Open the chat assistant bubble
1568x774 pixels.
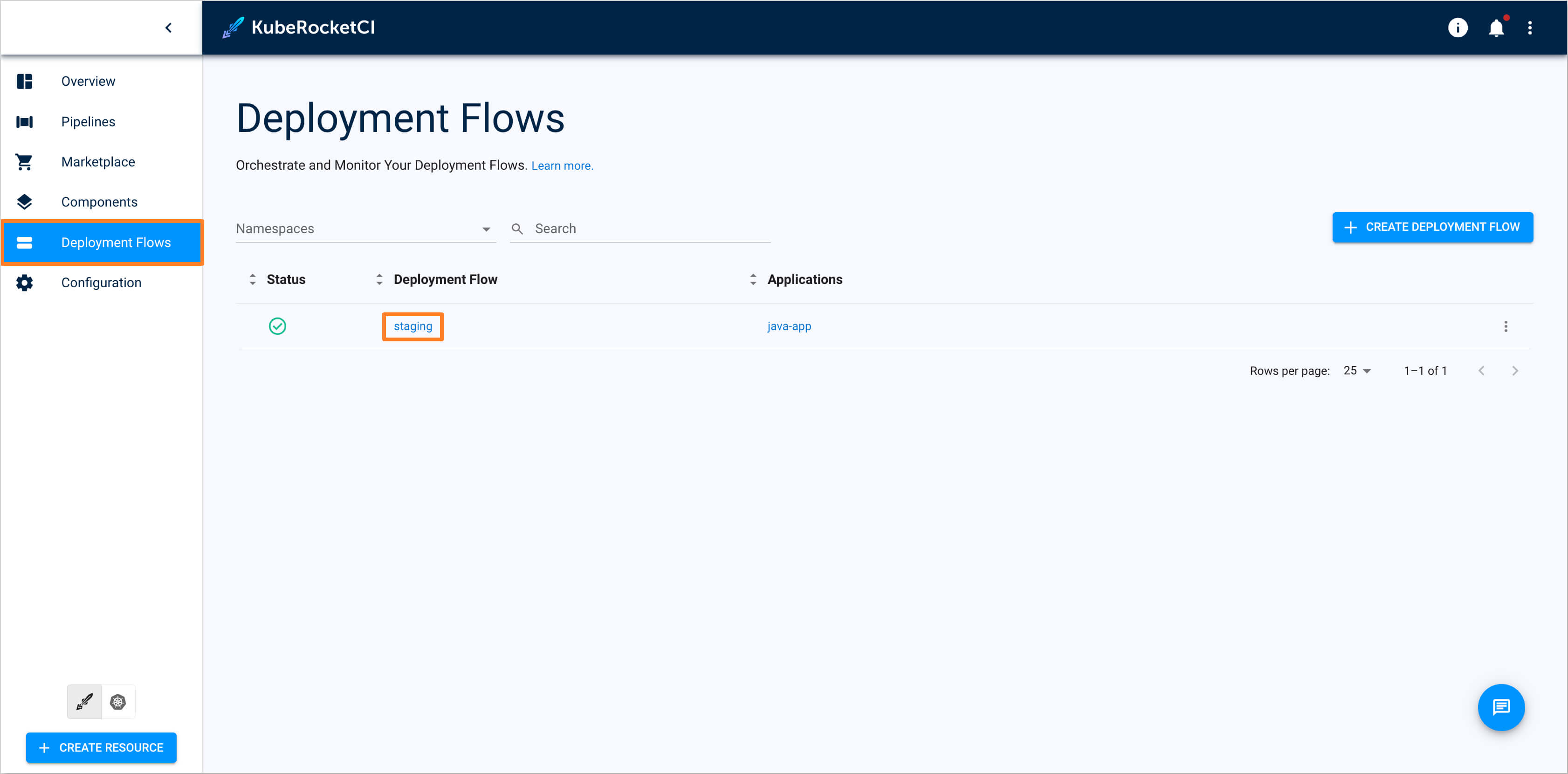tap(1501, 707)
